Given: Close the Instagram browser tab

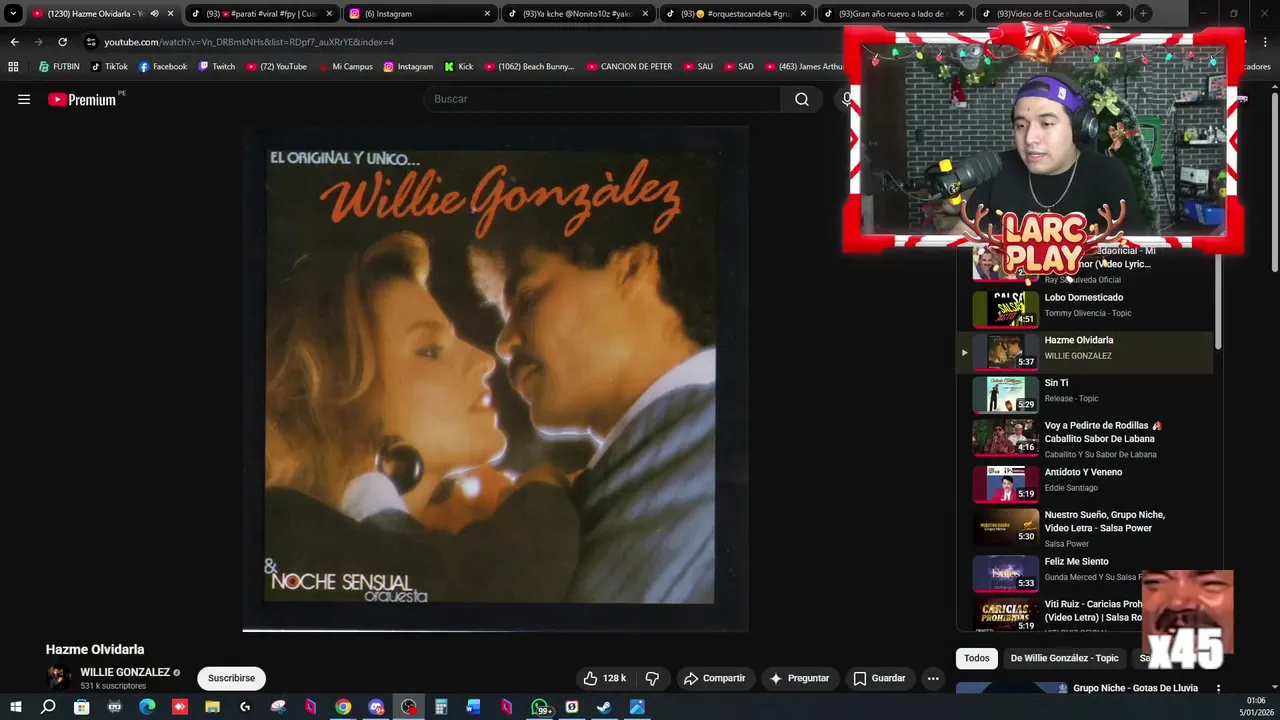Looking at the screenshot, I should pyautogui.click(x=487, y=14).
